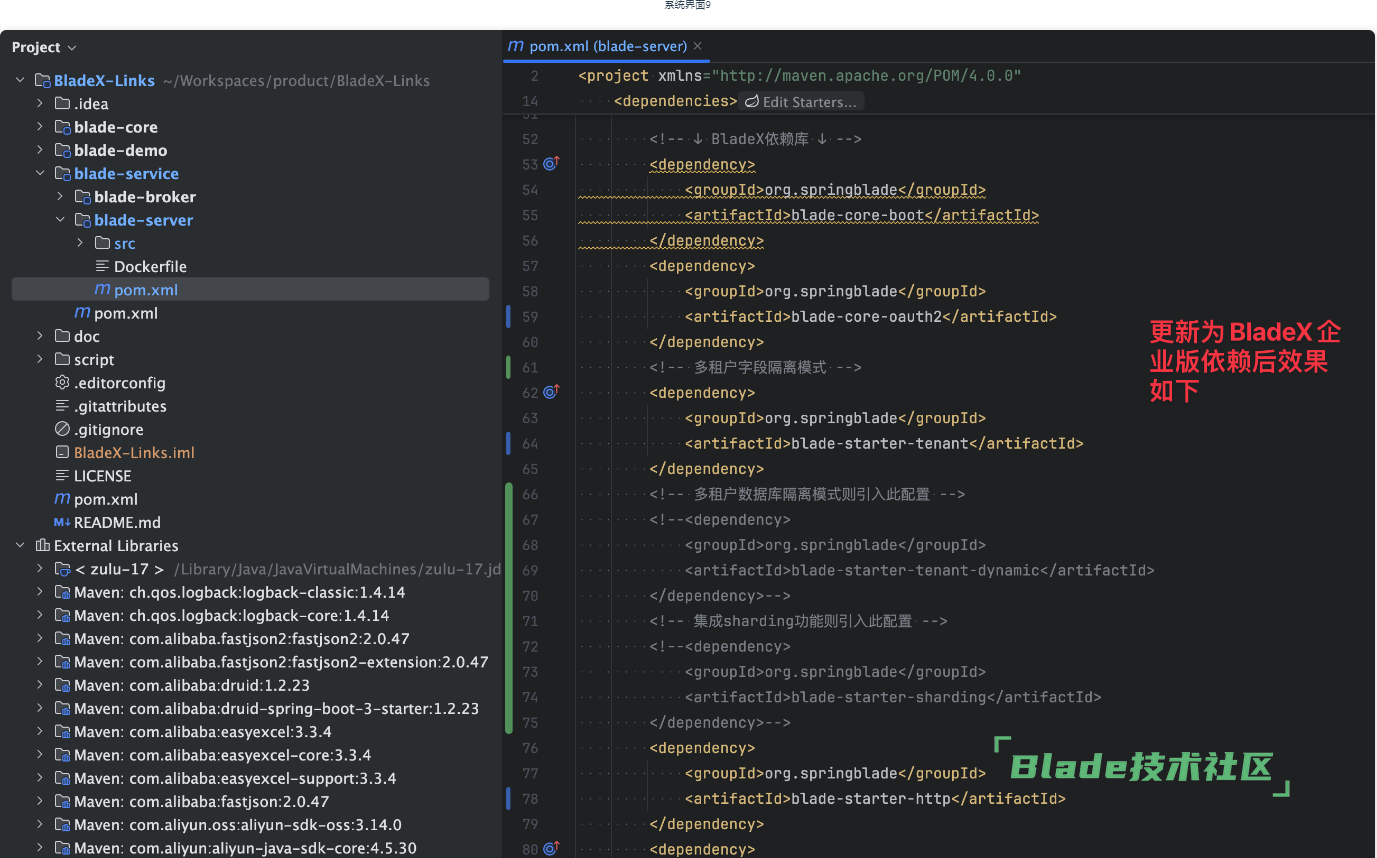
Task: Click the Edit Starters inlay button
Action: point(800,102)
